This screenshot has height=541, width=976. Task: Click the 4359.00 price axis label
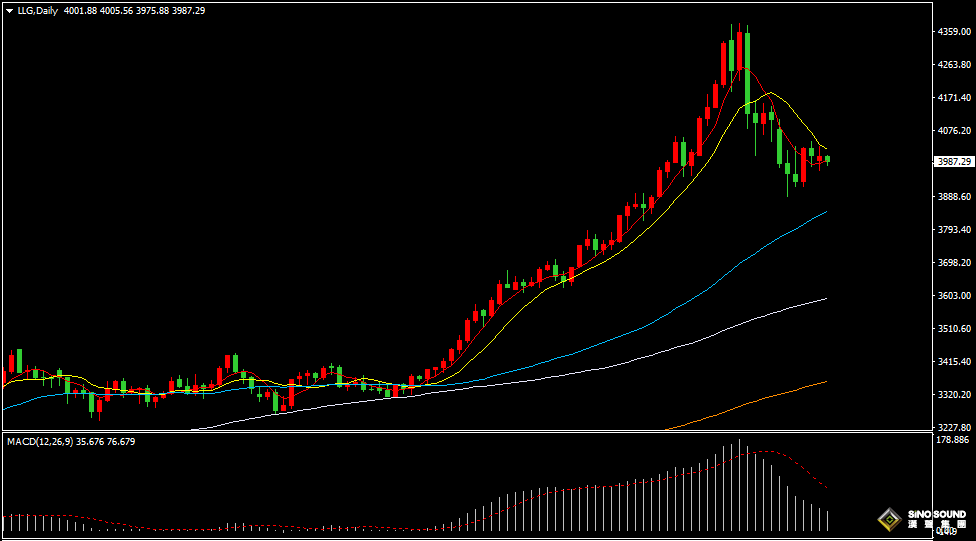point(954,31)
